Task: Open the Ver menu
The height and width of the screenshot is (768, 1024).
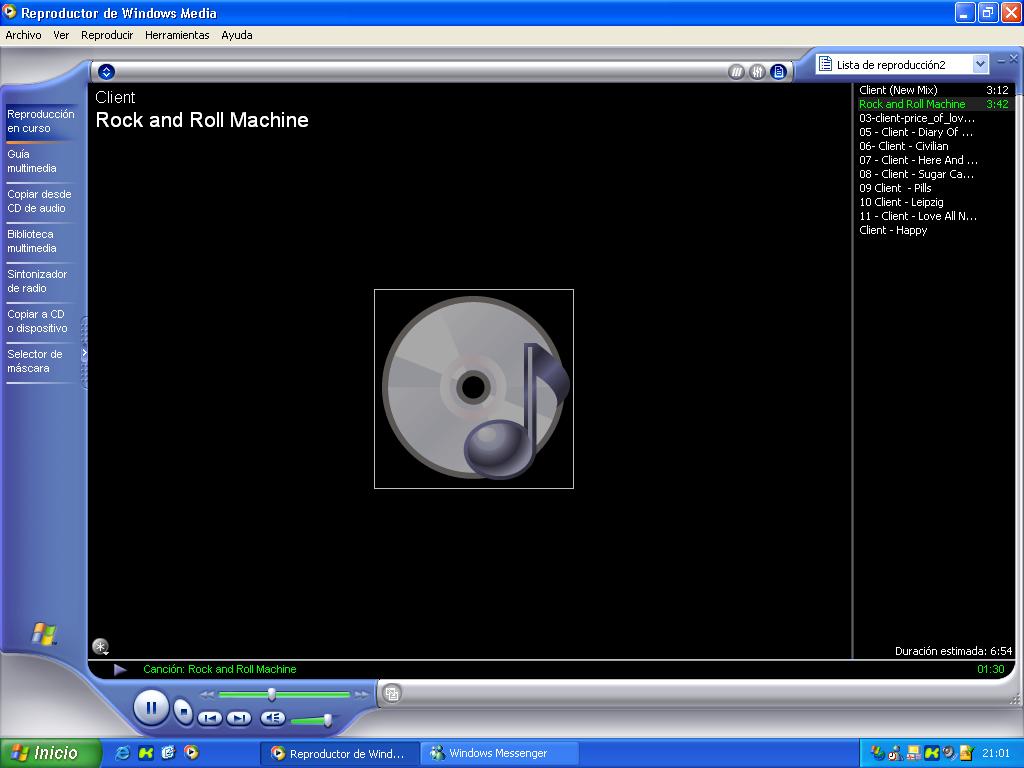Action: 61,35
